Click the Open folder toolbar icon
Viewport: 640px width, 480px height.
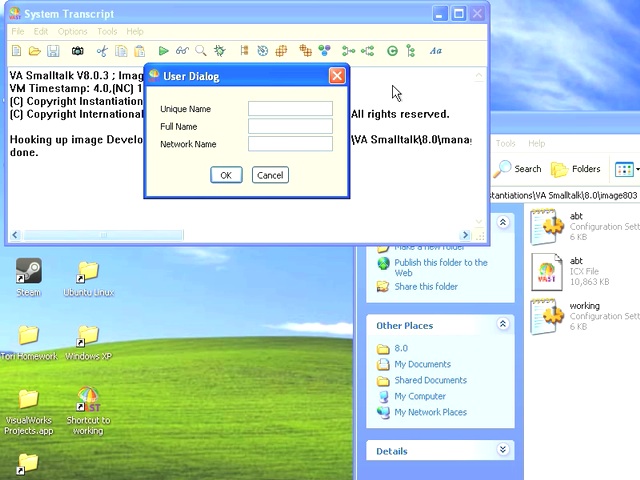point(35,51)
